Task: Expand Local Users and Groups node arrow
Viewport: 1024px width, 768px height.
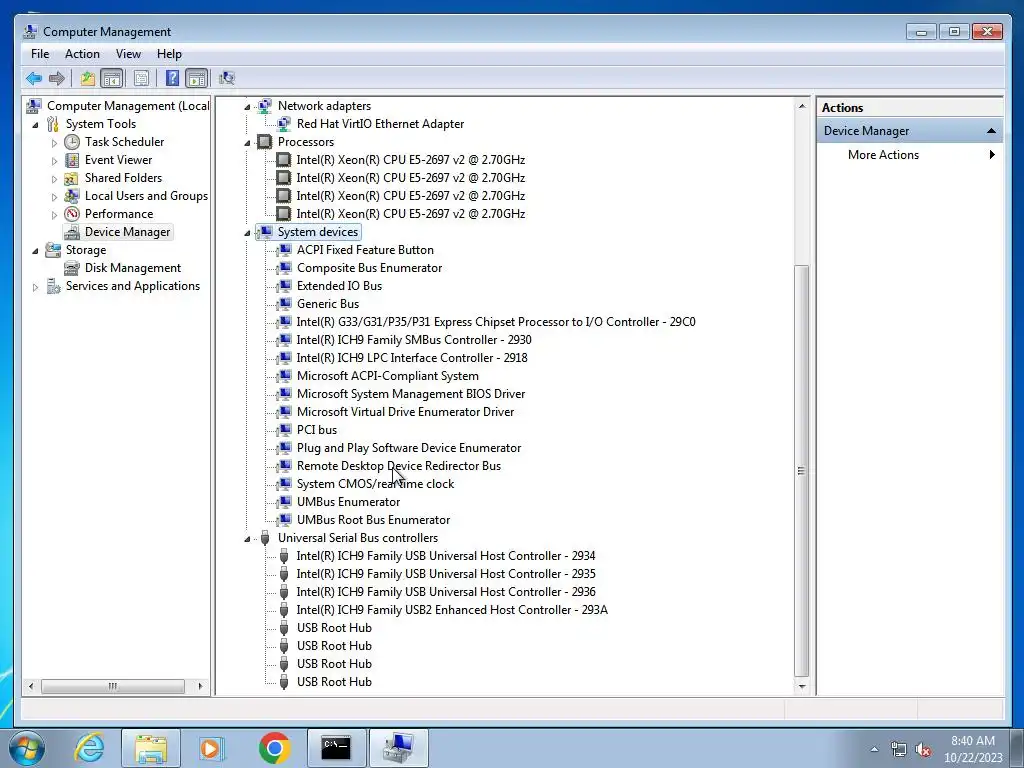Action: click(54, 197)
